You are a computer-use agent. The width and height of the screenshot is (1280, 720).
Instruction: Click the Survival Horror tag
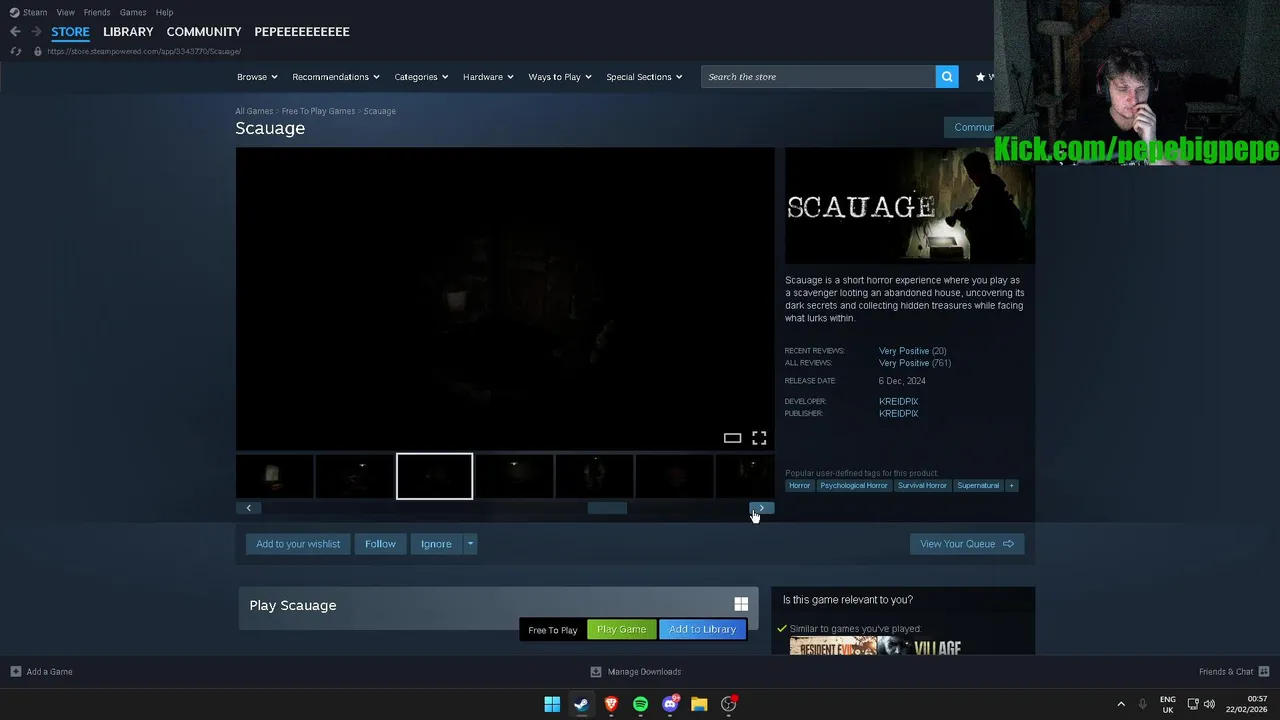click(x=922, y=486)
